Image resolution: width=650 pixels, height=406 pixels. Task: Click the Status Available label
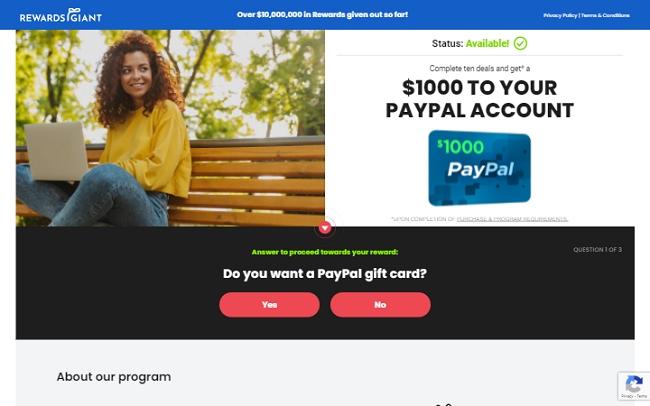(x=470, y=44)
